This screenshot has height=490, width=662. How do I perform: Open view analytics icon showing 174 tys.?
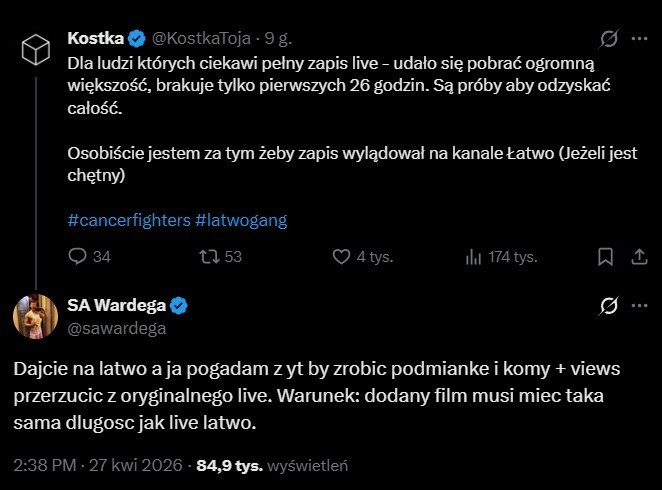(474, 257)
